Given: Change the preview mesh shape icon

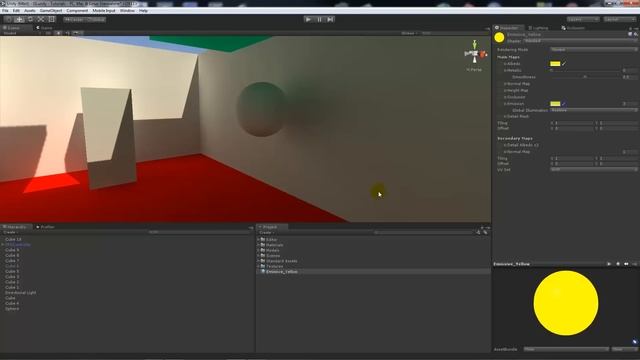Looking at the screenshot, I should coord(618,264).
